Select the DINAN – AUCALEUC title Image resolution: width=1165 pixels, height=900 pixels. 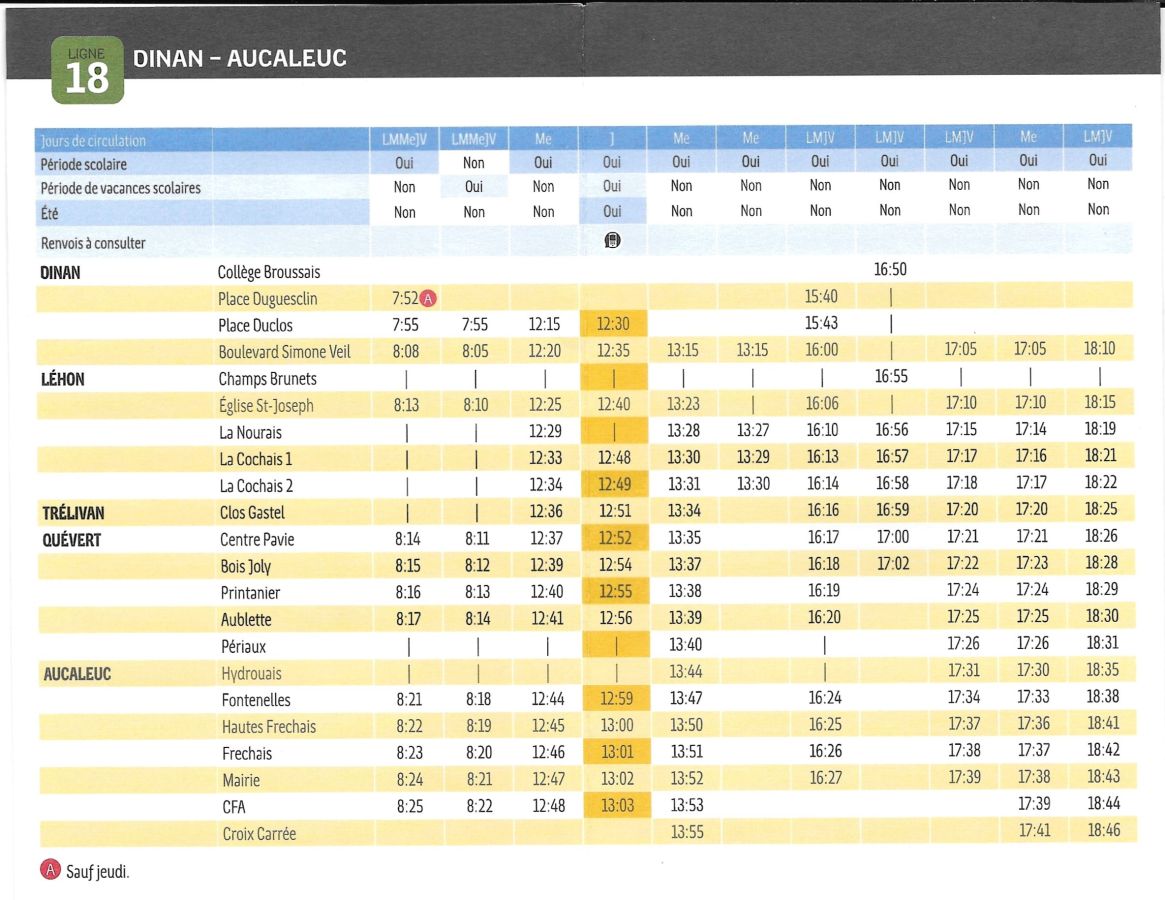click(239, 59)
